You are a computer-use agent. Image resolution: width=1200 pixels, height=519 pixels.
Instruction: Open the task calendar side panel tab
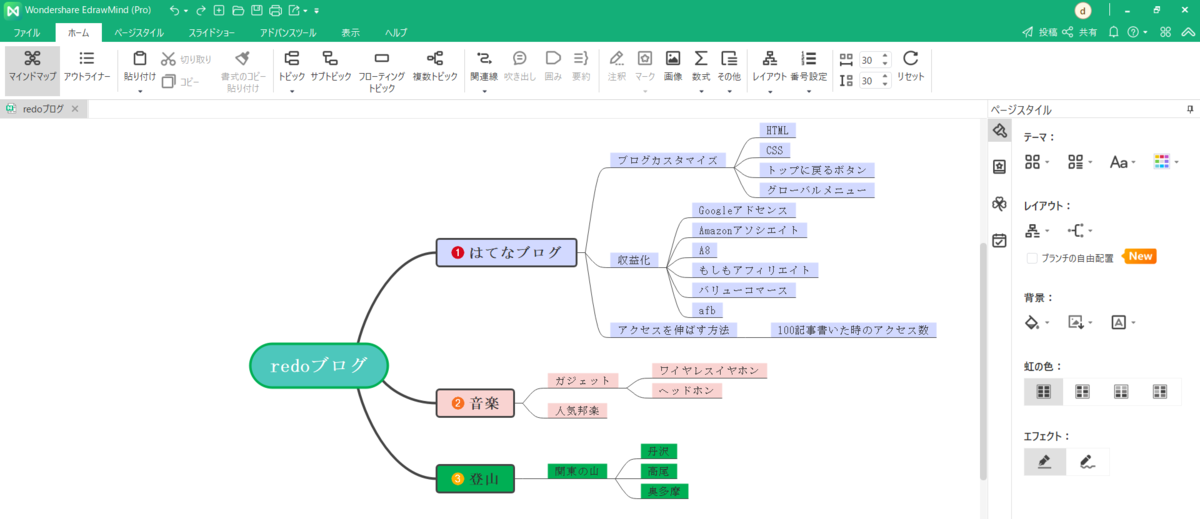[x=999, y=240]
